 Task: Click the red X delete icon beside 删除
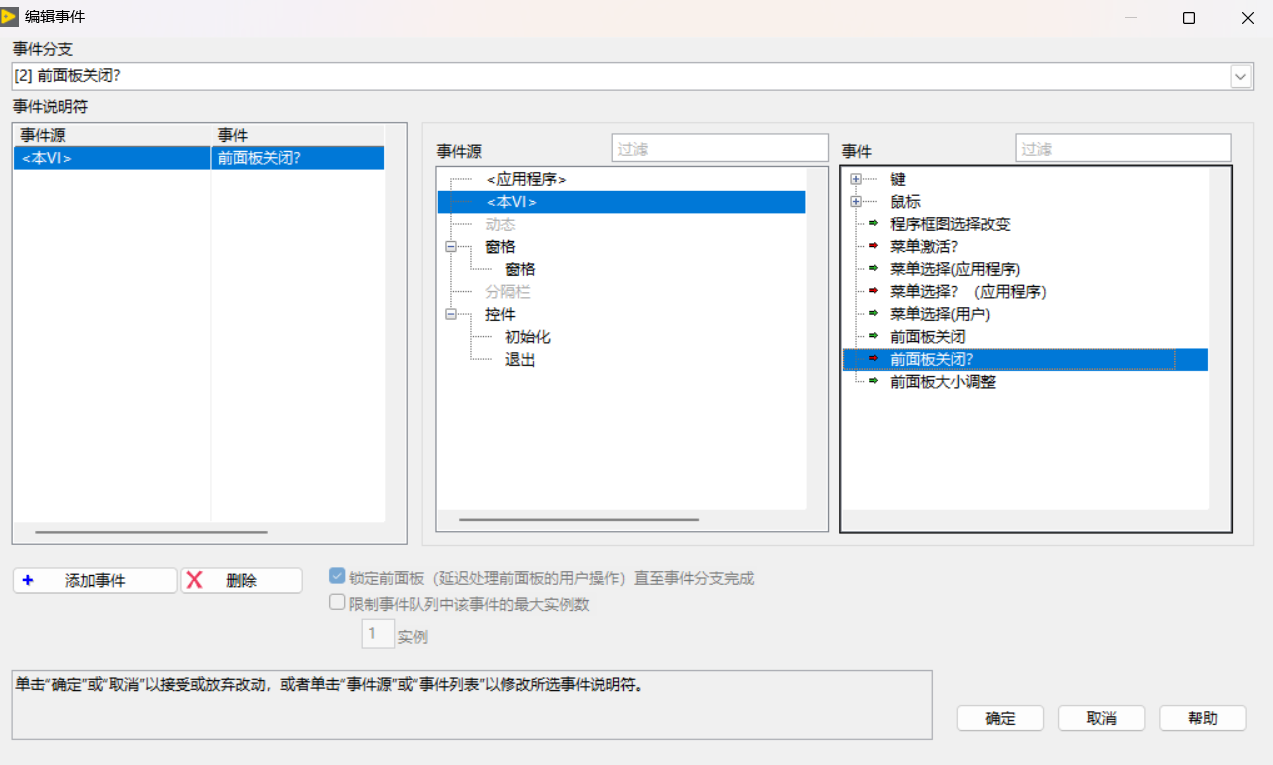[195, 580]
